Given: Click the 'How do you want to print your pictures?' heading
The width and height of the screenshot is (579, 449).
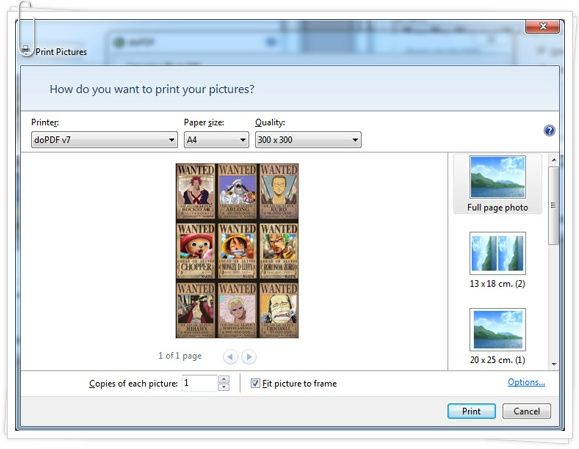Looking at the screenshot, I should click(152, 89).
